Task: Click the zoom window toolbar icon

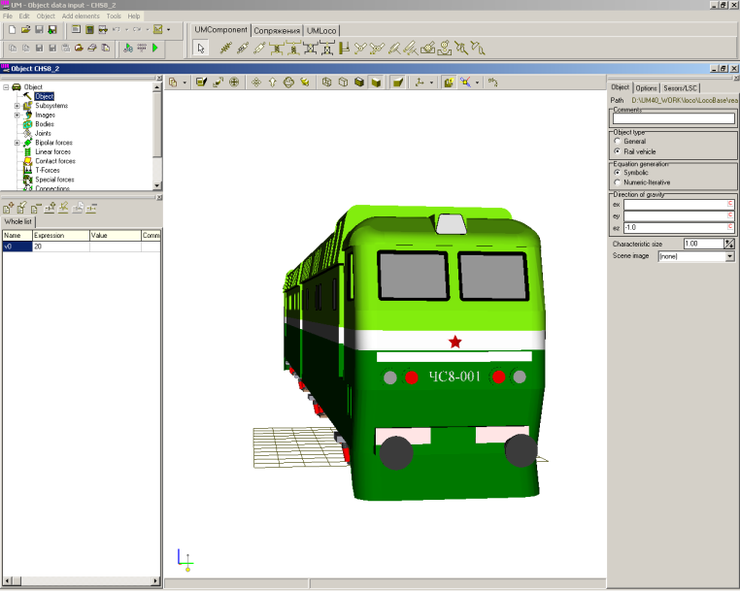Action: click(218, 82)
